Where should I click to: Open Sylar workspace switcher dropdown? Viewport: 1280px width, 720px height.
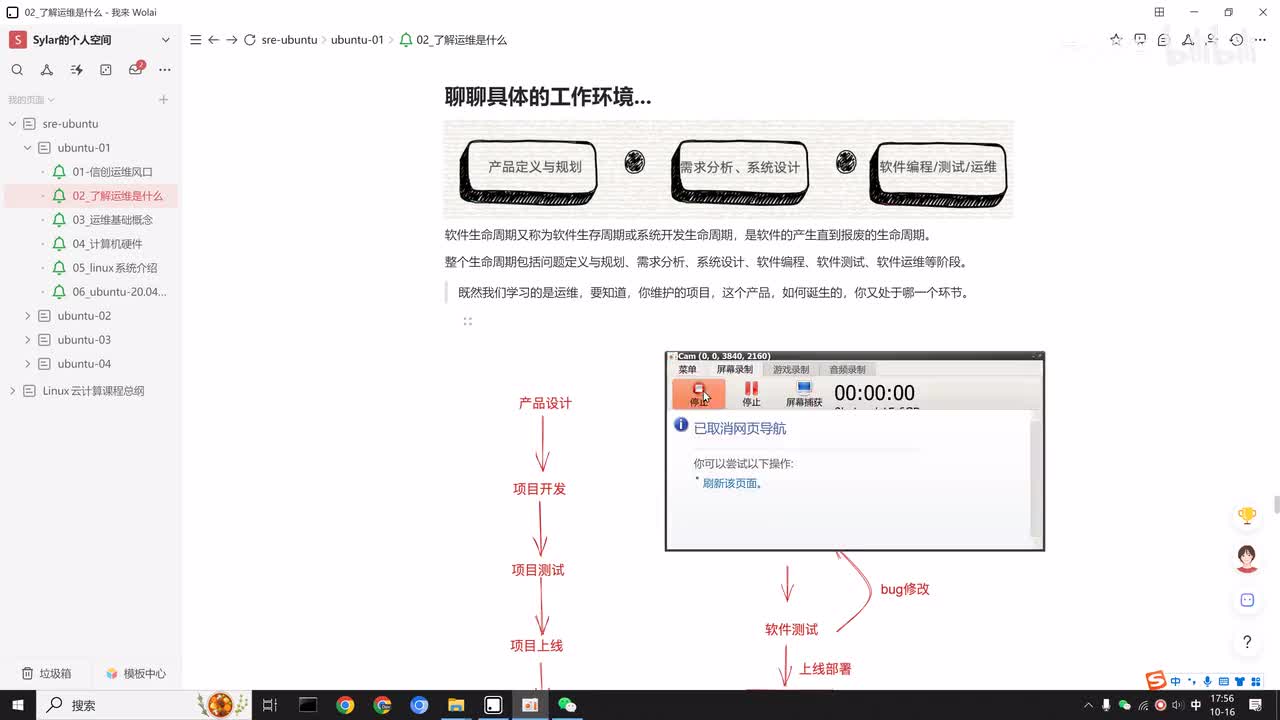(165, 40)
